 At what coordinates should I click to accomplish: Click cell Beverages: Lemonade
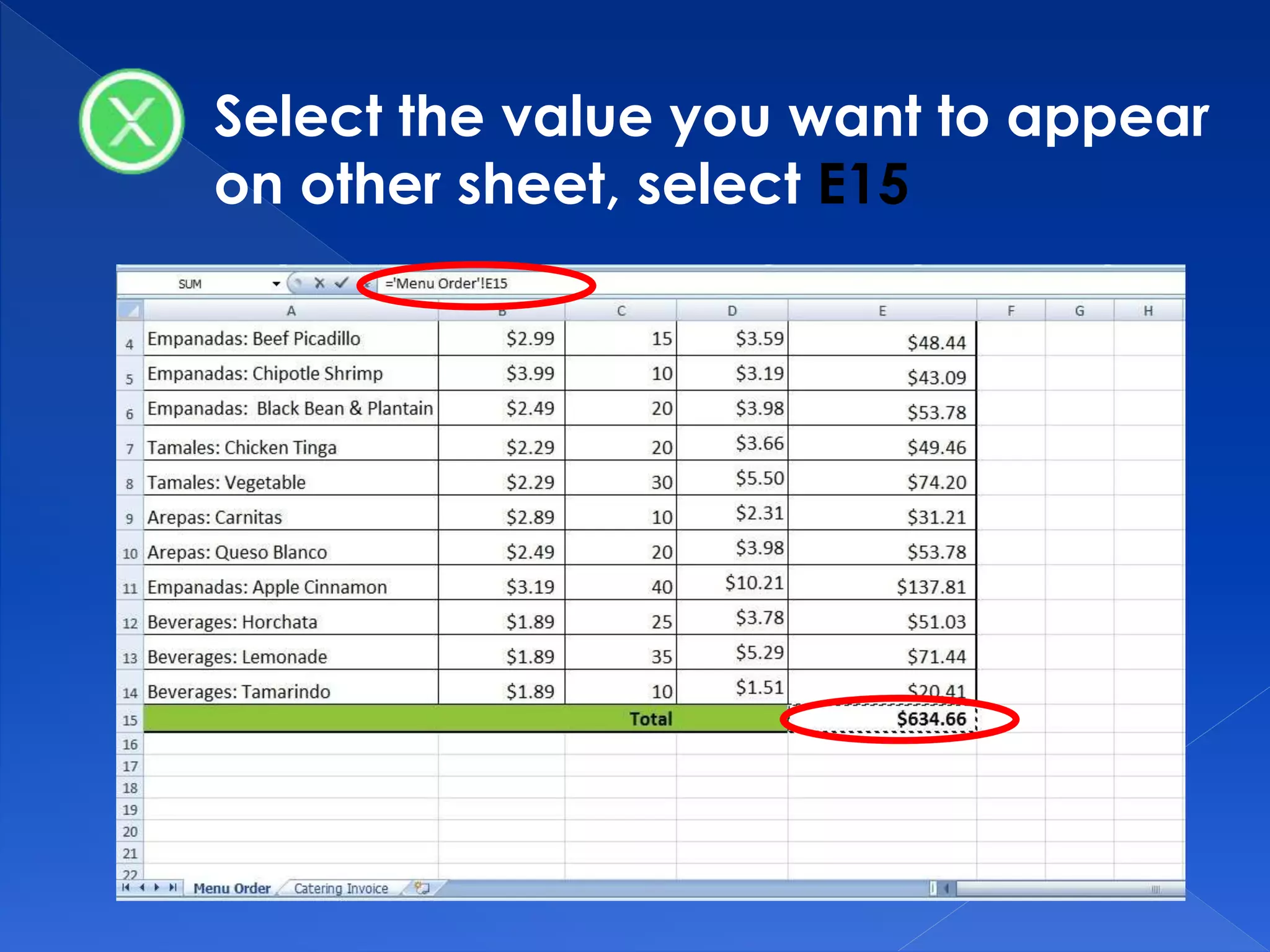(x=291, y=653)
